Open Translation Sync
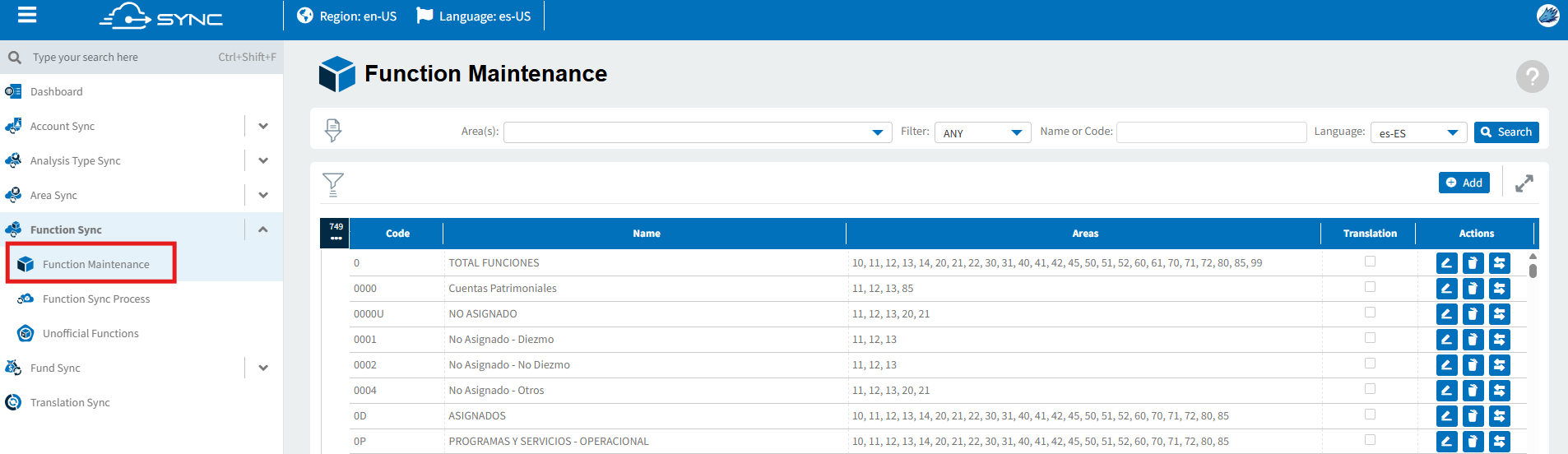The height and width of the screenshot is (454, 1568). pyautogui.click(x=70, y=402)
